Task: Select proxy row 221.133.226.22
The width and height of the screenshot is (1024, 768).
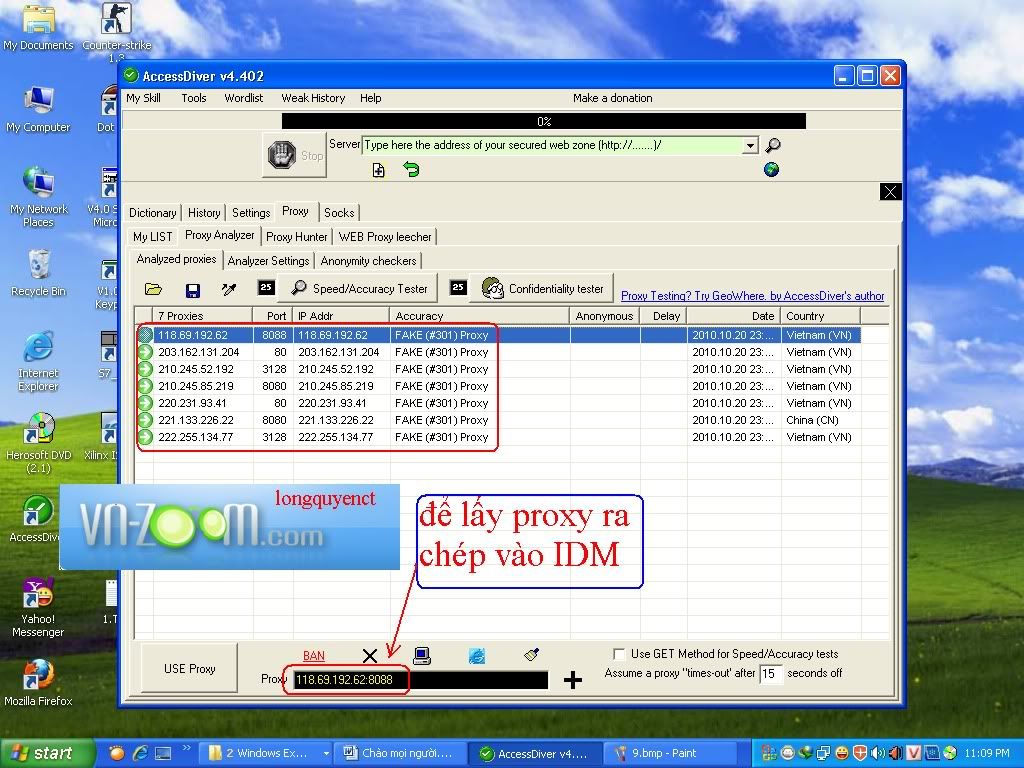Action: [498, 420]
